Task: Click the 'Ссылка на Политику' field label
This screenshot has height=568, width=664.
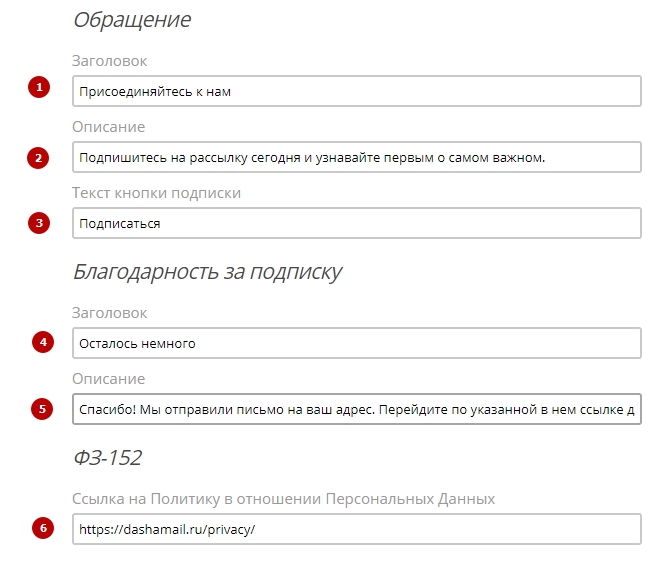Action: point(283,498)
